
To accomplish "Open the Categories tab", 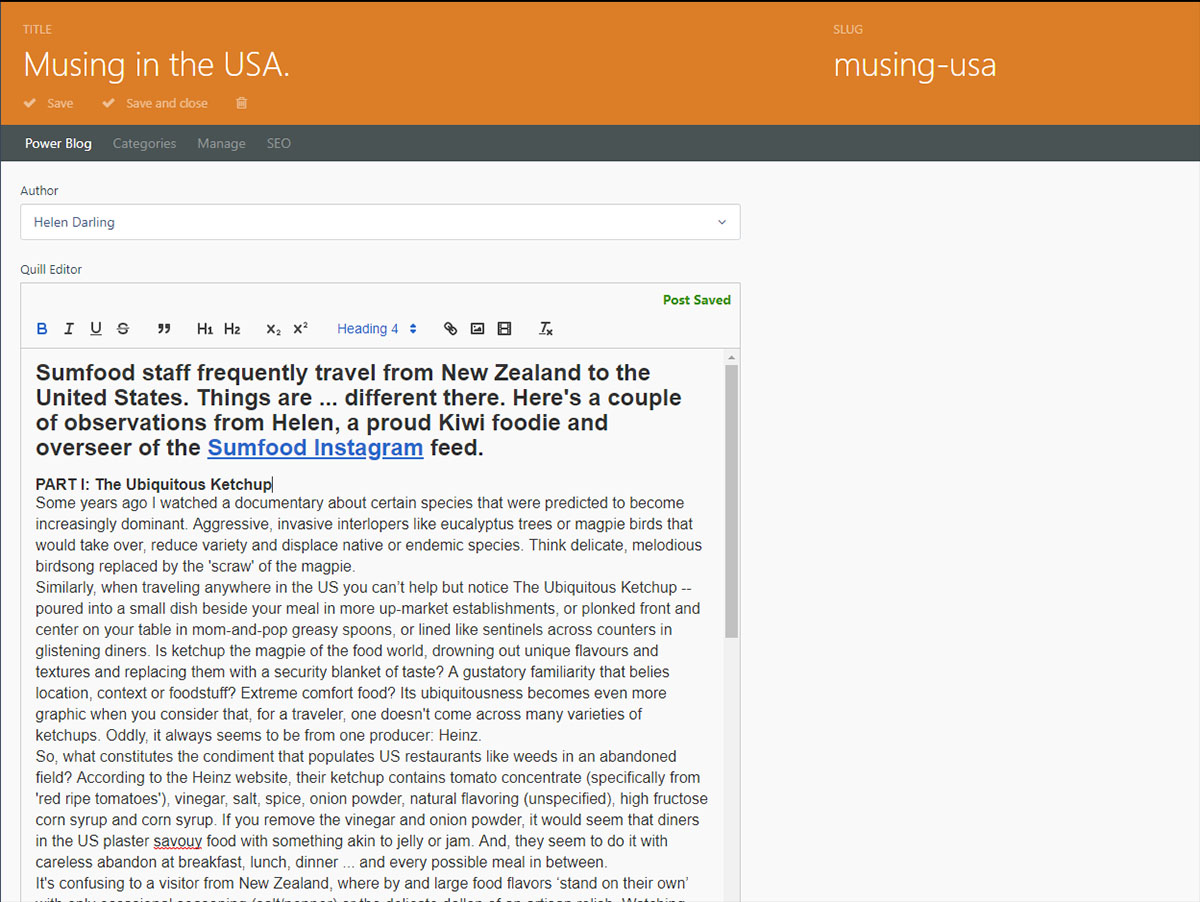I will pyautogui.click(x=144, y=143).
